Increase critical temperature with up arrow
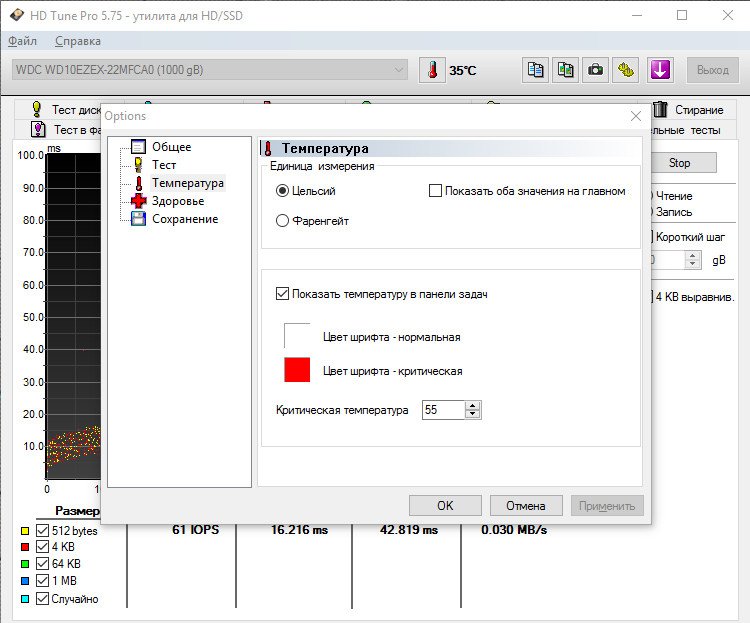 (473, 405)
